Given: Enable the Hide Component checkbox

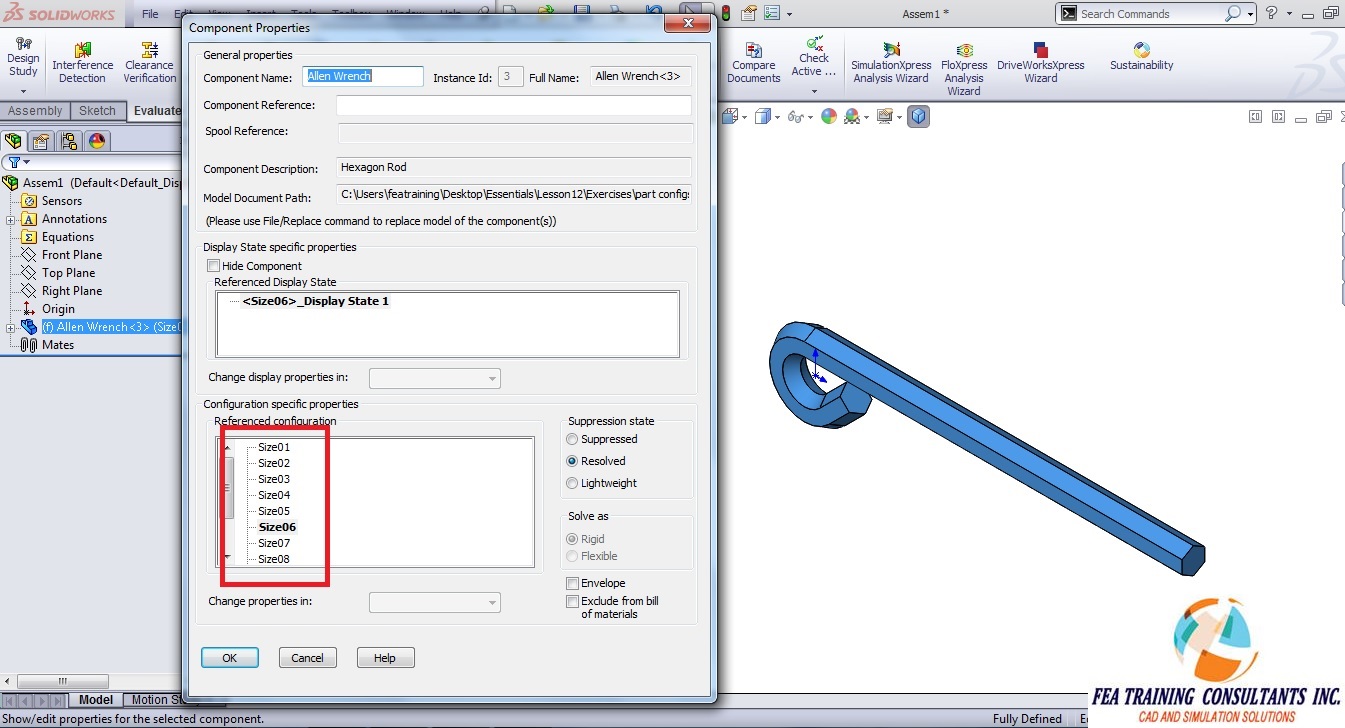Looking at the screenshot, I should pos(214,265).
